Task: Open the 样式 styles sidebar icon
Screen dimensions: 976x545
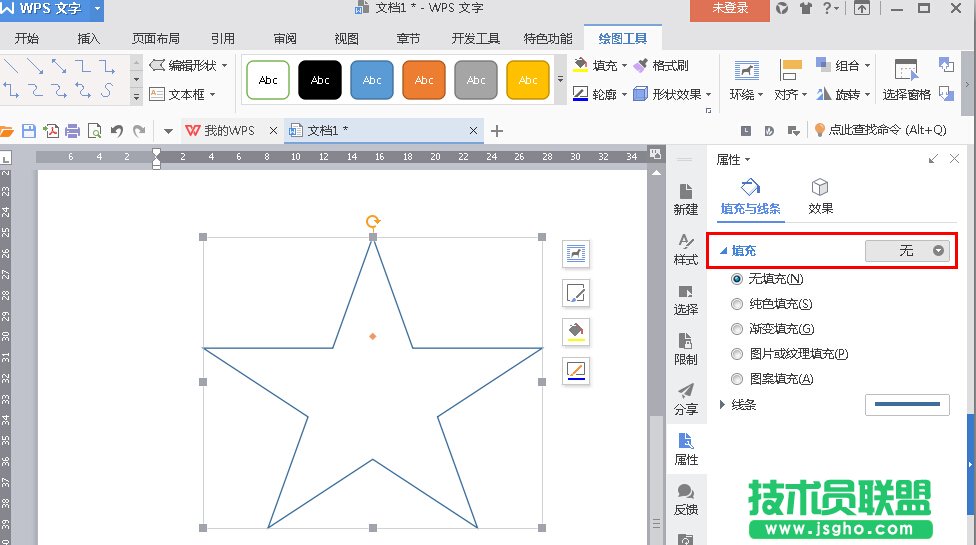Action: click(686, 248)
